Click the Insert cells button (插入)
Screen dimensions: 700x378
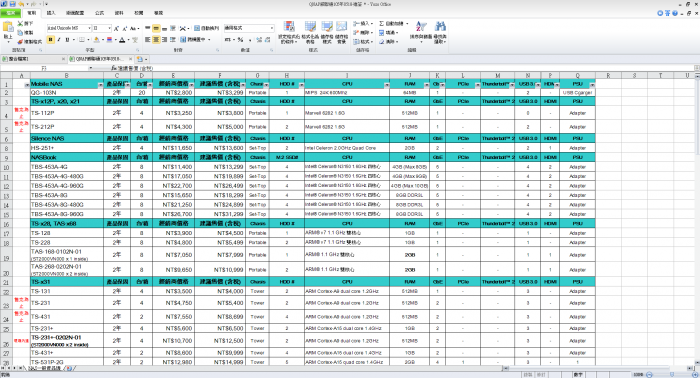(362, 23)
